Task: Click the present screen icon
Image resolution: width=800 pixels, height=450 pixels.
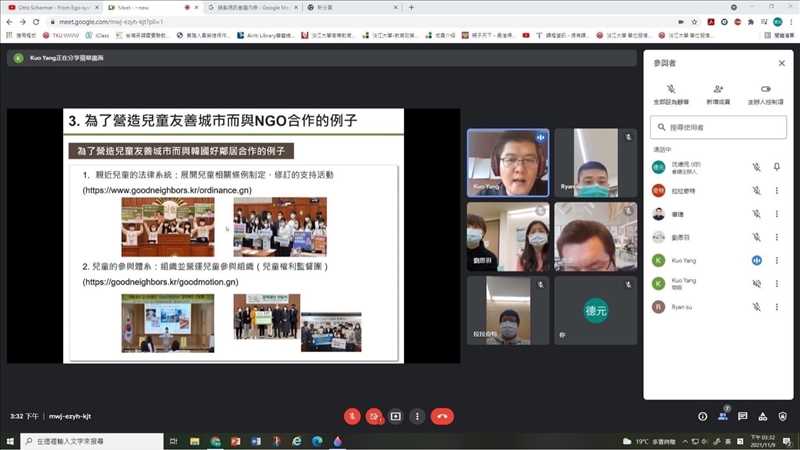Action: point(396,416)
